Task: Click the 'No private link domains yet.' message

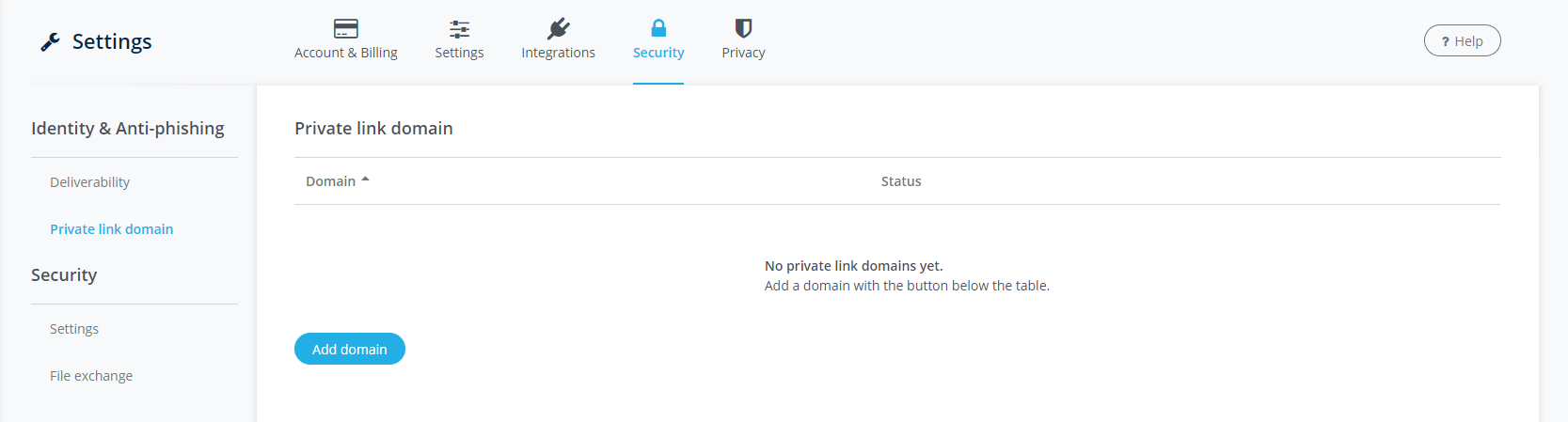Action: click(853, 266)
